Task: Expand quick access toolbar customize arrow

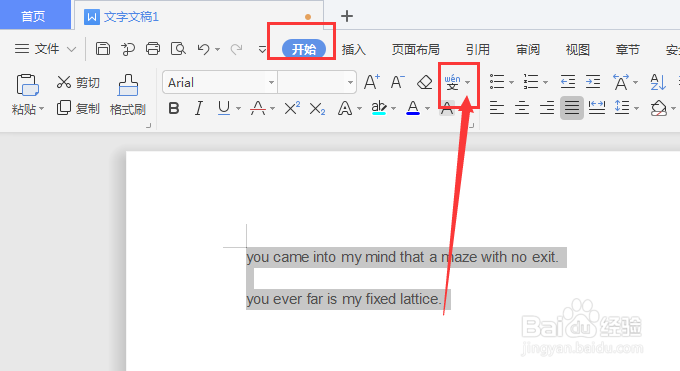Action: pos(262,49)
